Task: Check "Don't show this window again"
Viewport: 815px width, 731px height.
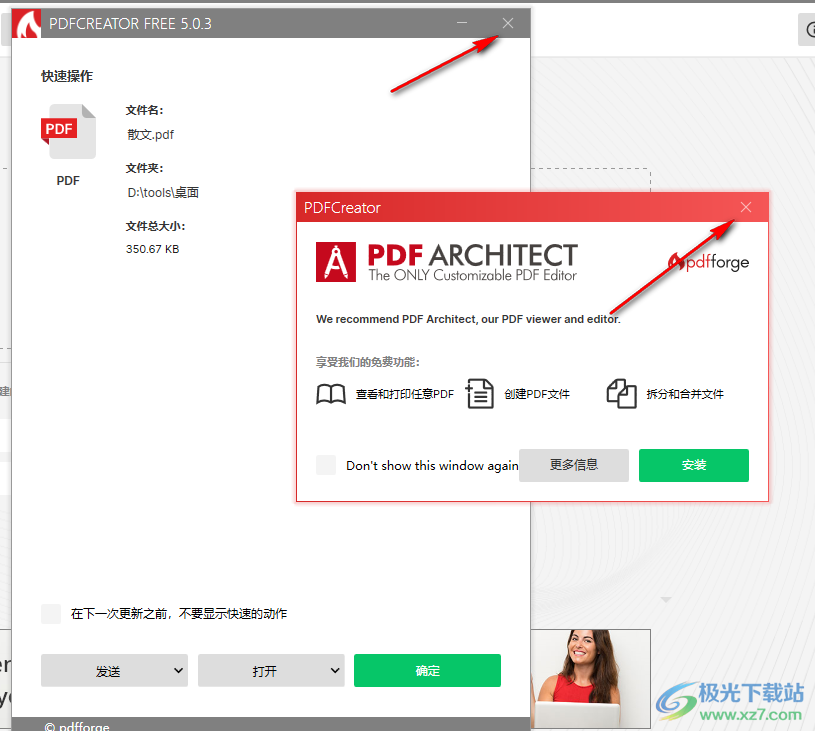Action: point(326,465)
